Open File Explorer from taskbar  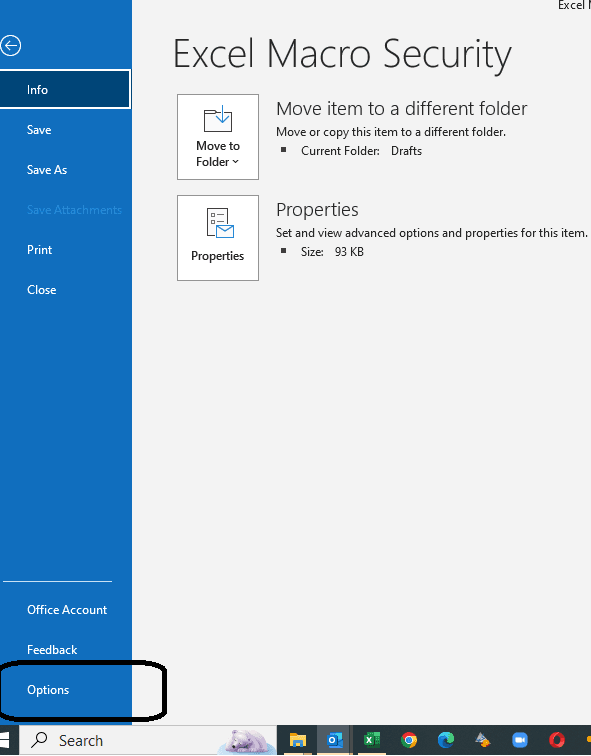tap(297, 740)
